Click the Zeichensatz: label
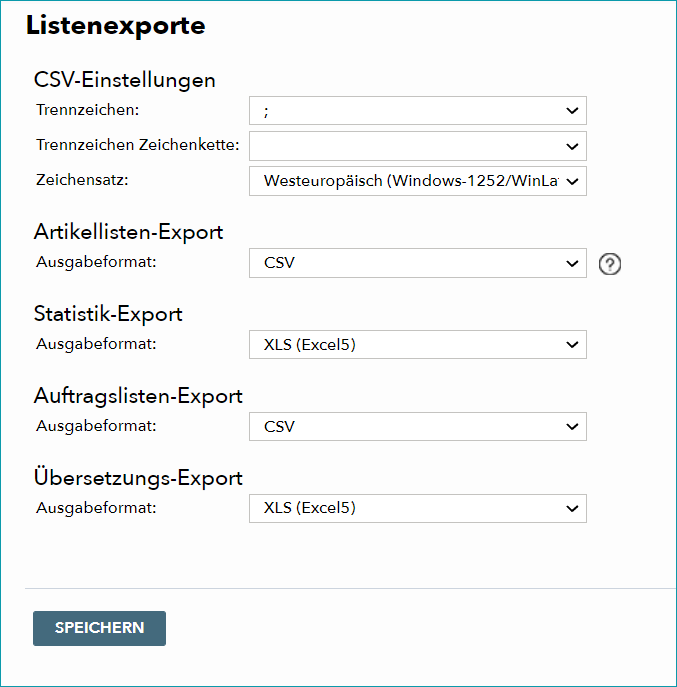This screenshot has width=677, height=687. 82,180
